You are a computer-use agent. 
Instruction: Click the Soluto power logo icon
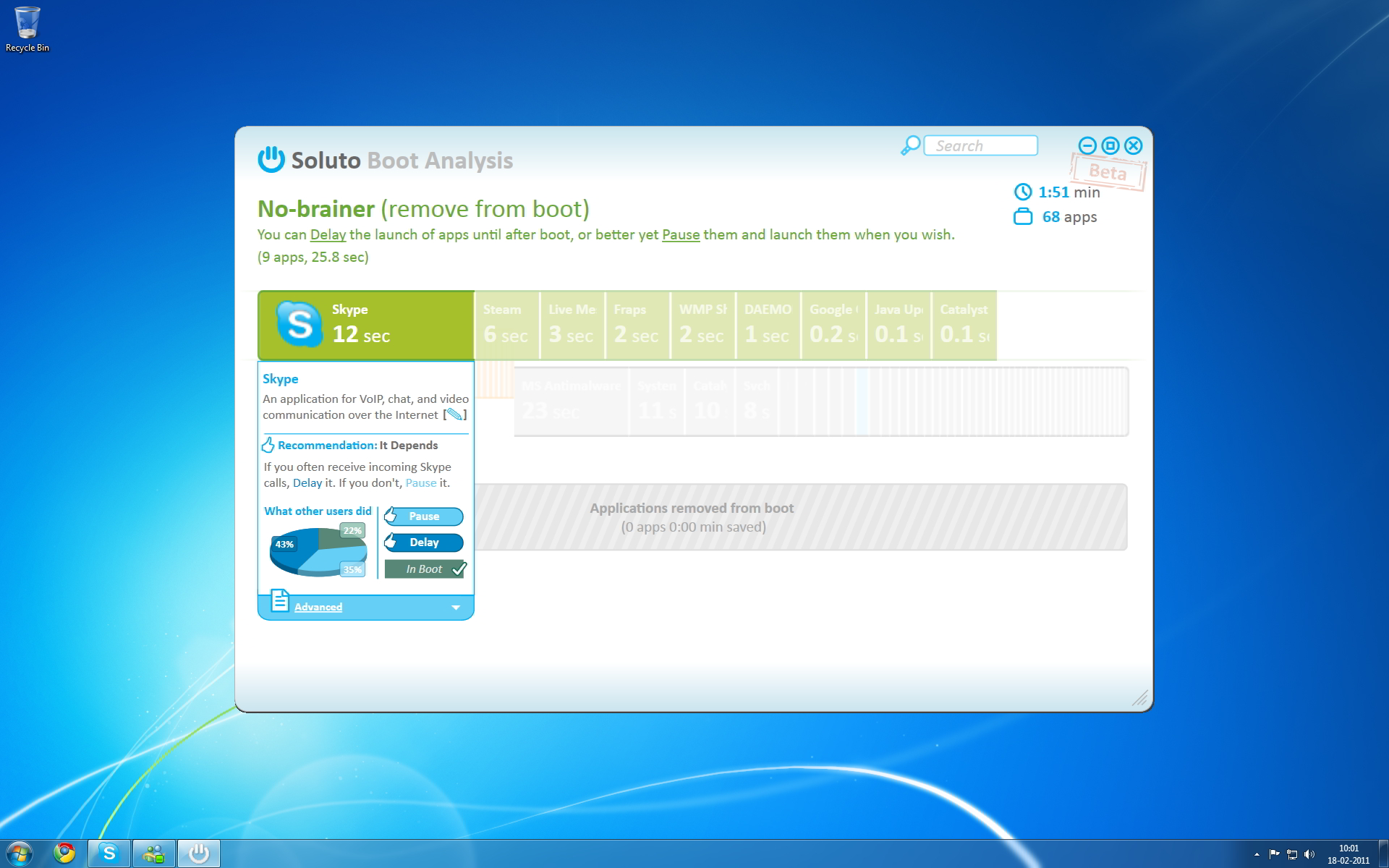click(271, 160)
